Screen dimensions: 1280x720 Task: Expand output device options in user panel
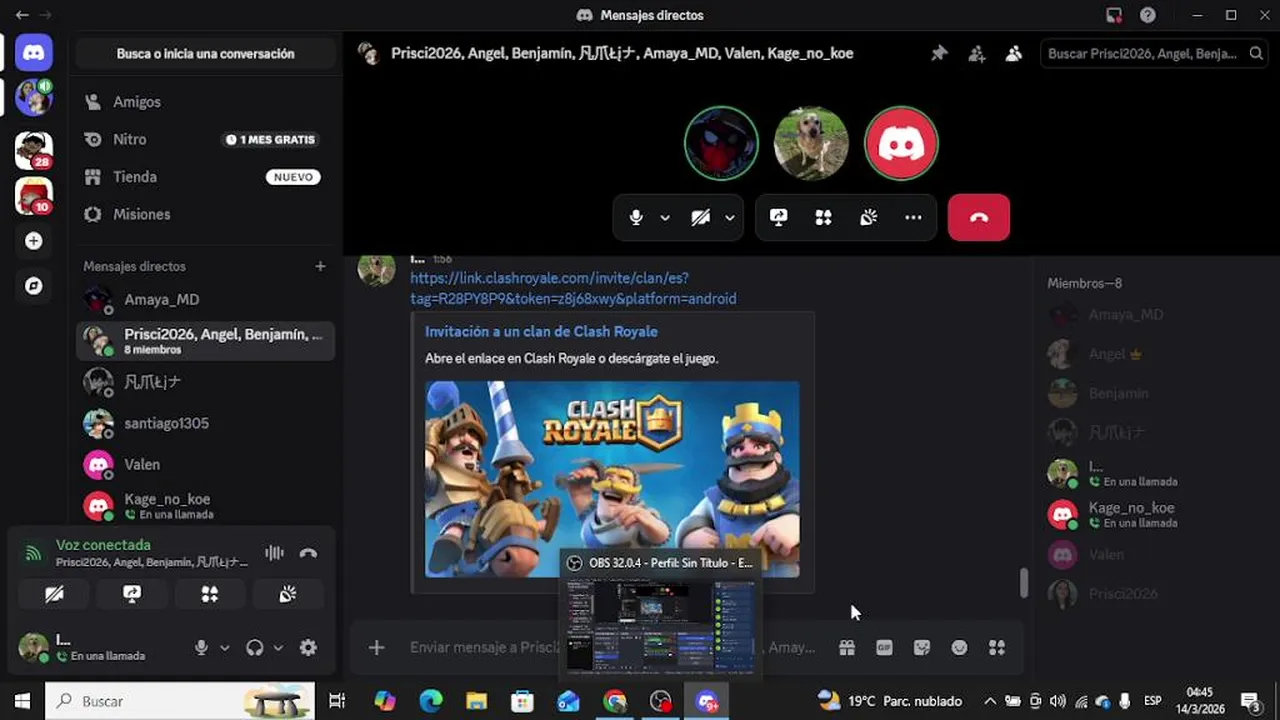(279, 648)
